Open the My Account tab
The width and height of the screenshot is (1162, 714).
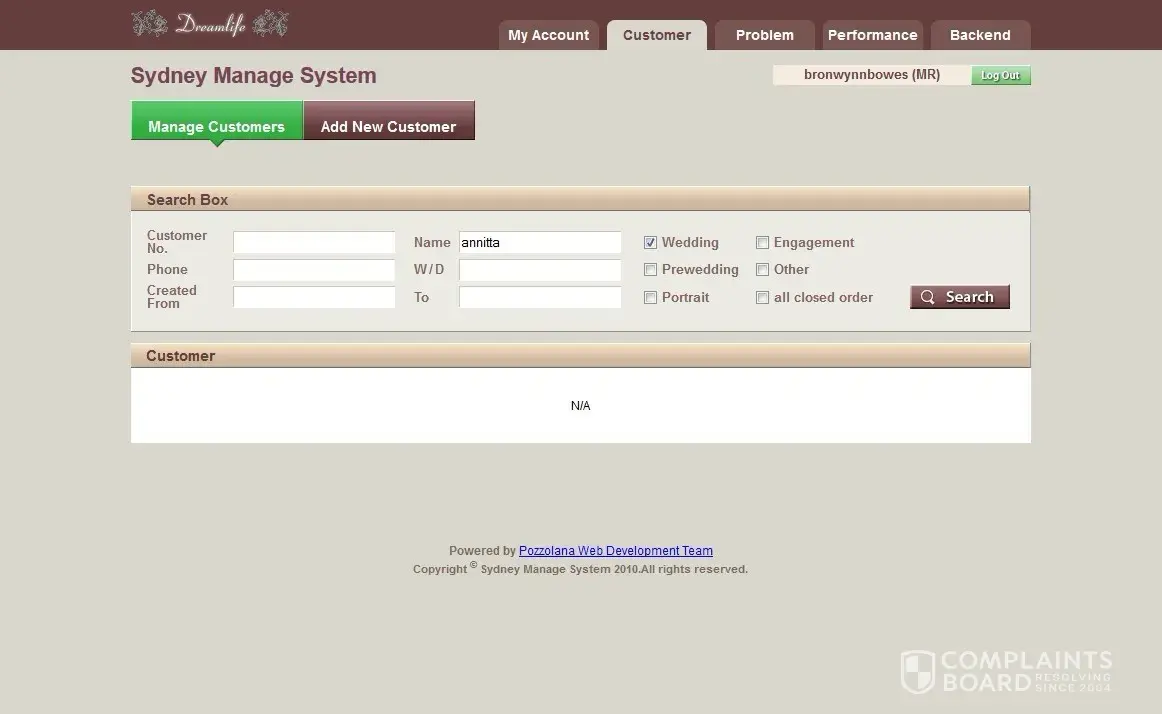(x=548, y=35)
